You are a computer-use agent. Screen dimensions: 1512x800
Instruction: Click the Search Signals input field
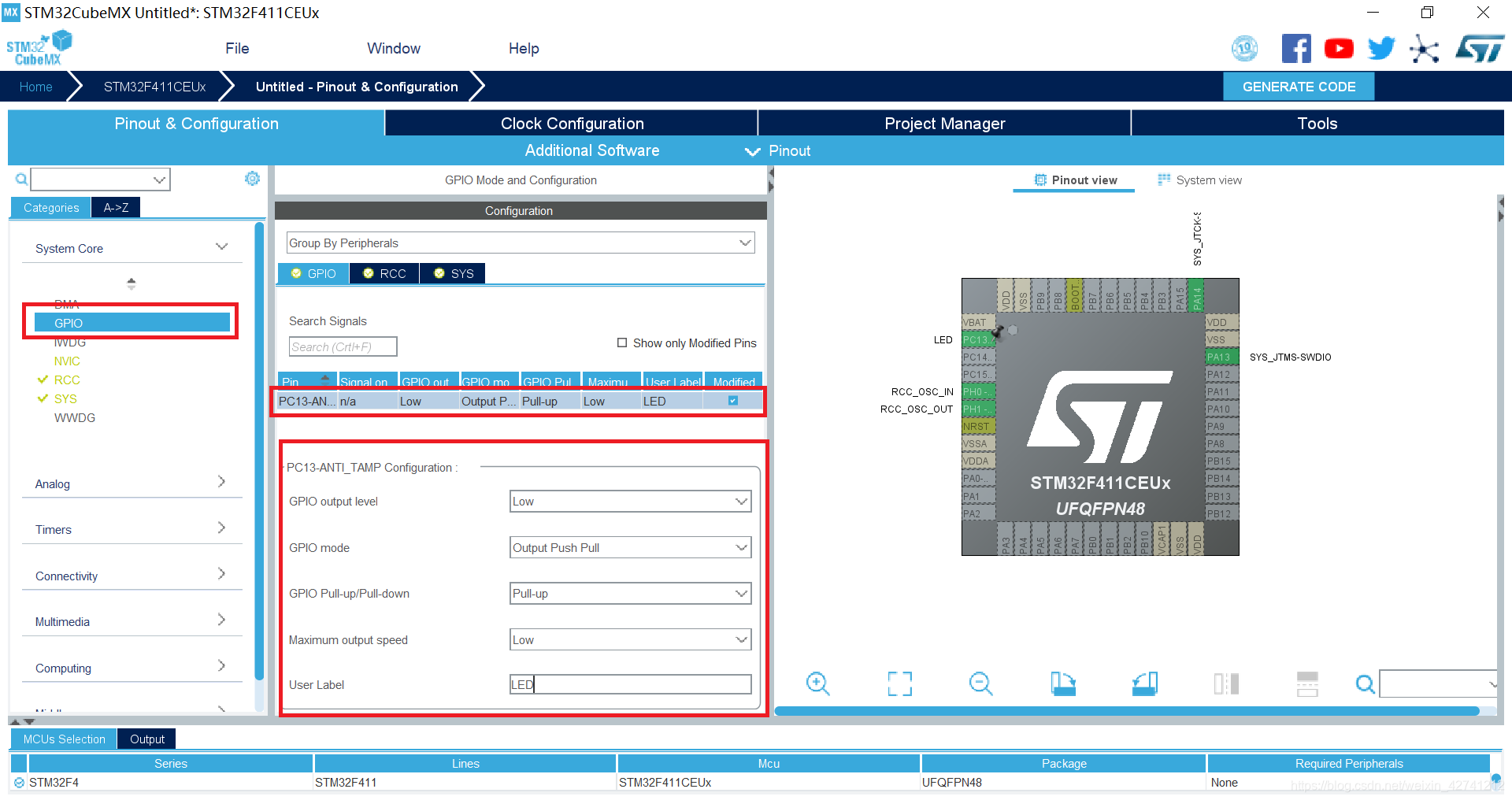point(343,347)
